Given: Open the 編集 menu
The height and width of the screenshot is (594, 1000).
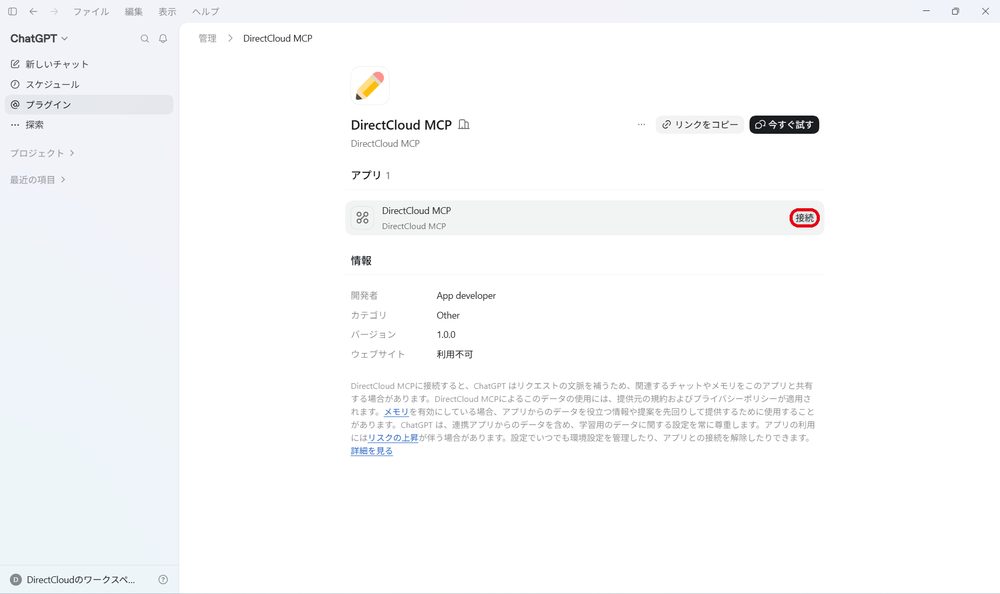Looking at the screenshot, I should [x=134, y=11].
